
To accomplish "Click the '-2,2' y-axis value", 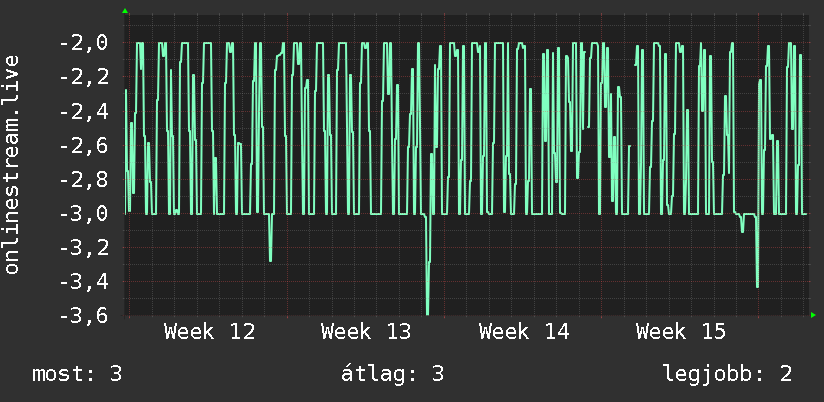I will [84, 77].
